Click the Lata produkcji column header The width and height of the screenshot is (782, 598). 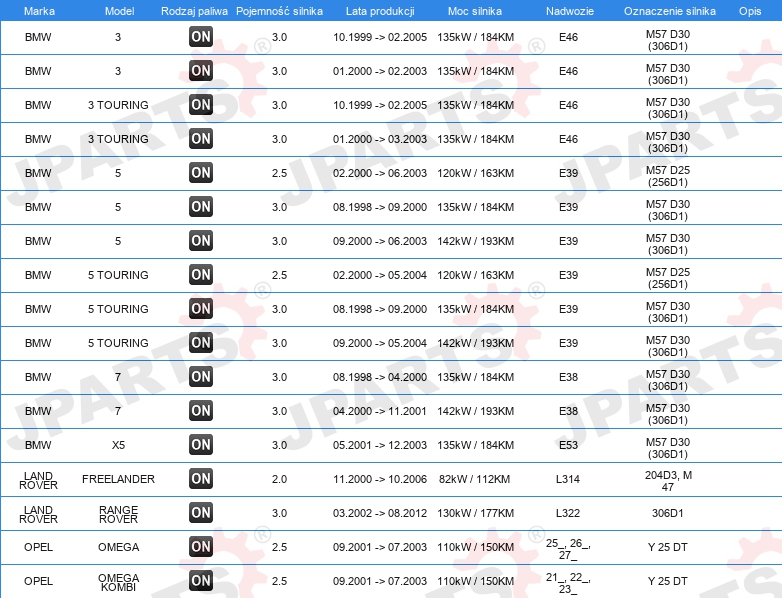pyautogui.click(x=380, y=11)
